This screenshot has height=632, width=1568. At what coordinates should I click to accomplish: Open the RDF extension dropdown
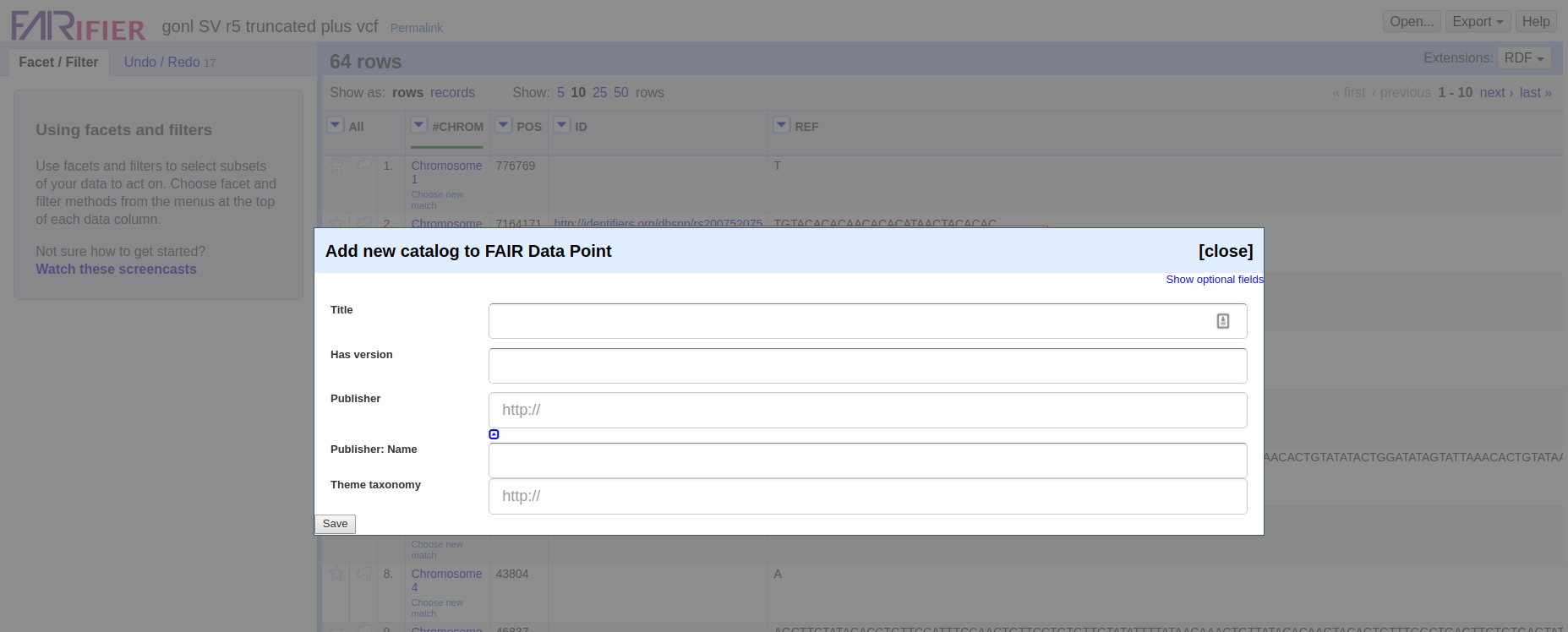coord(1524,58)
